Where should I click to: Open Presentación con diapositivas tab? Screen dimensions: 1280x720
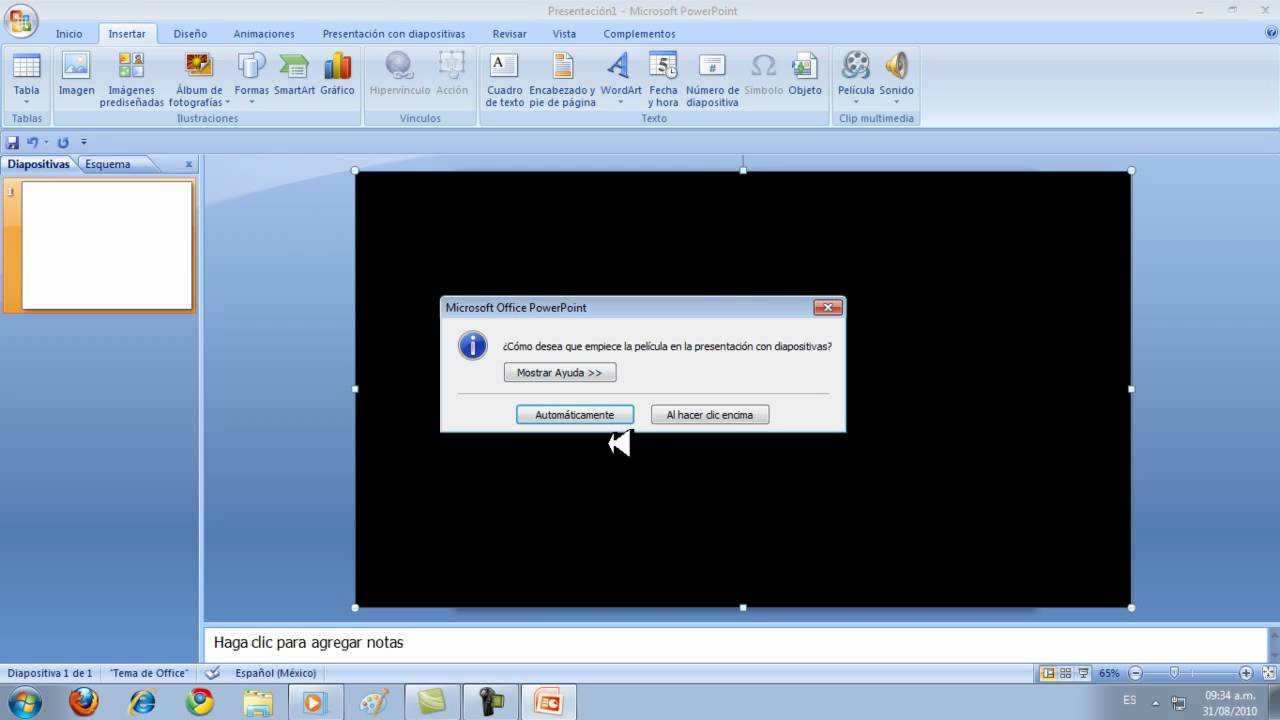(394, 33)
